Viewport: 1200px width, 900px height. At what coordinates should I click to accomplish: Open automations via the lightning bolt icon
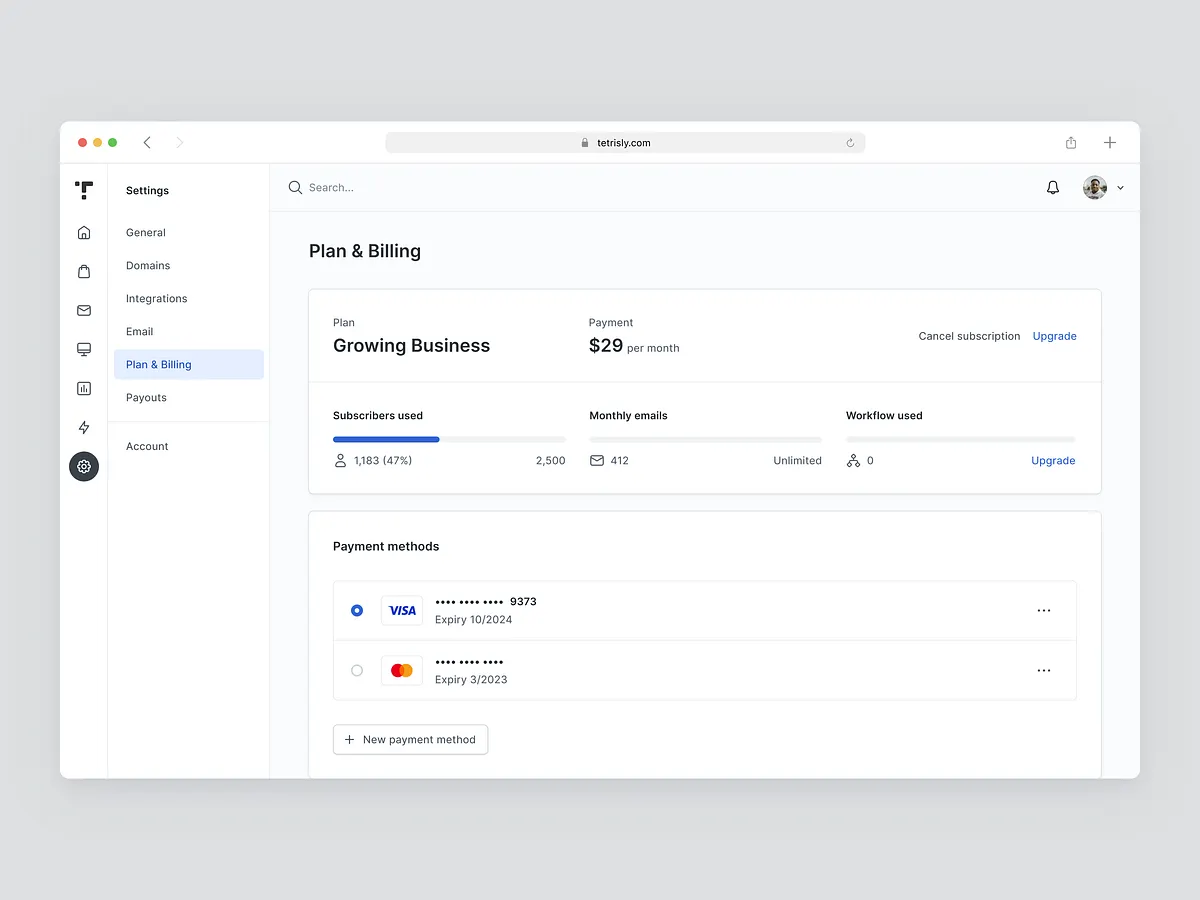[x=84, y=427]
